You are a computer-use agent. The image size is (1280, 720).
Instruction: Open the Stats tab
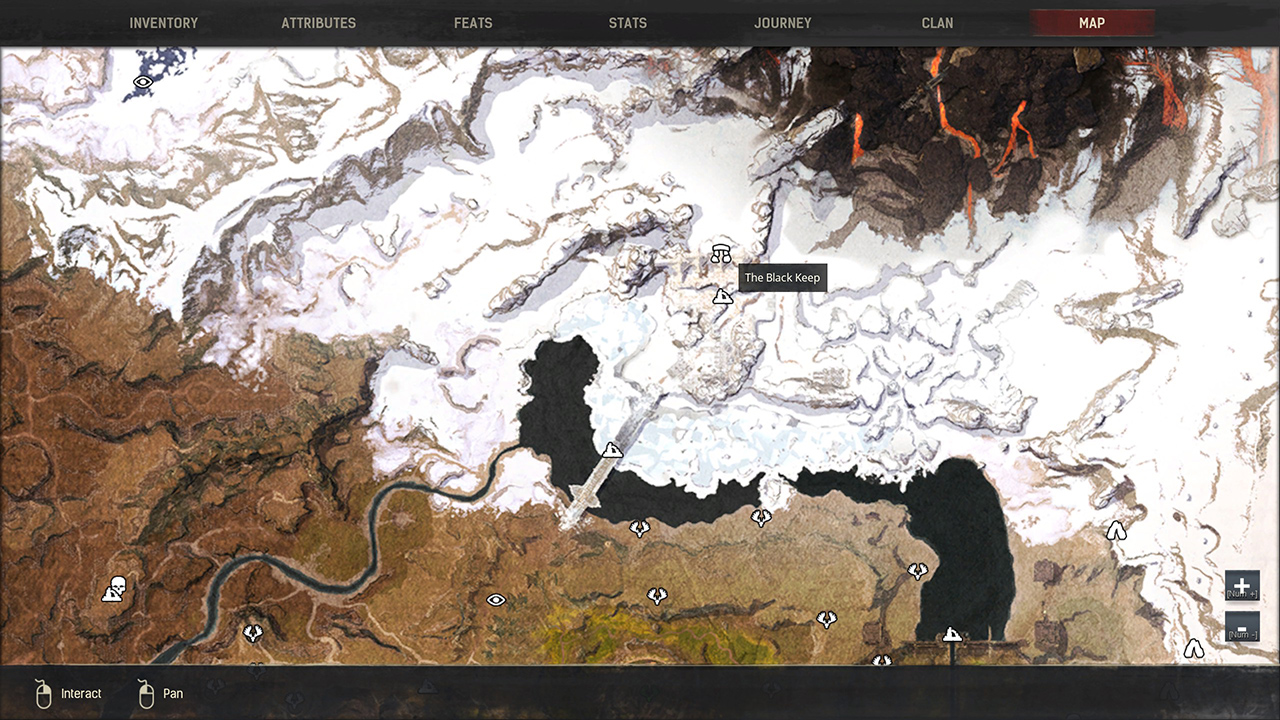point(627,23)
